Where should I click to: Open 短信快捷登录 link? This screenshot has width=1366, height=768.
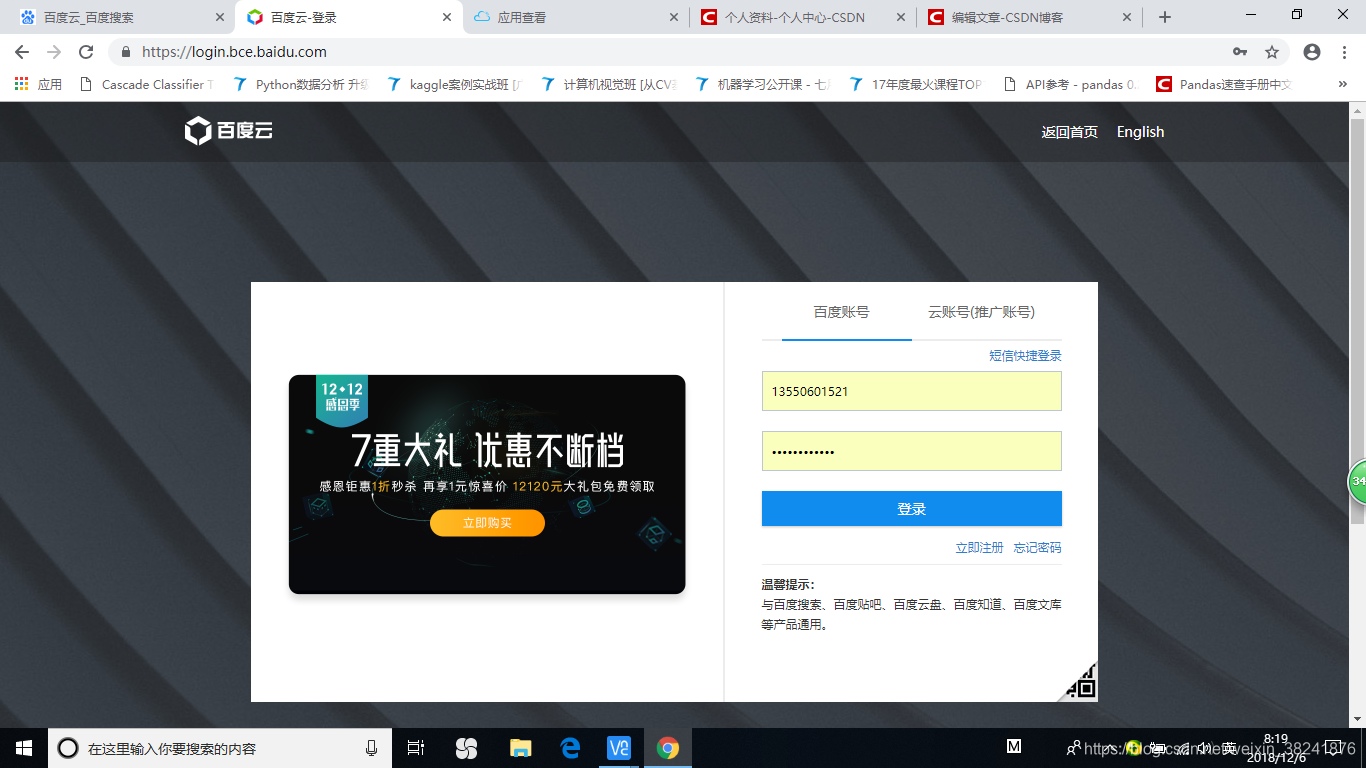click(x=1025, y=355)
